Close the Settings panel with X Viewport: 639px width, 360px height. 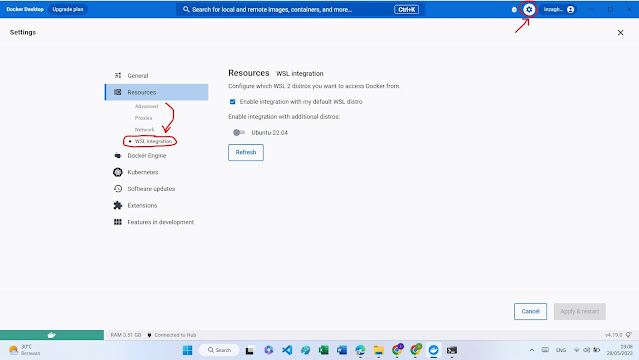pyautogui.click(x=620, y=33)
